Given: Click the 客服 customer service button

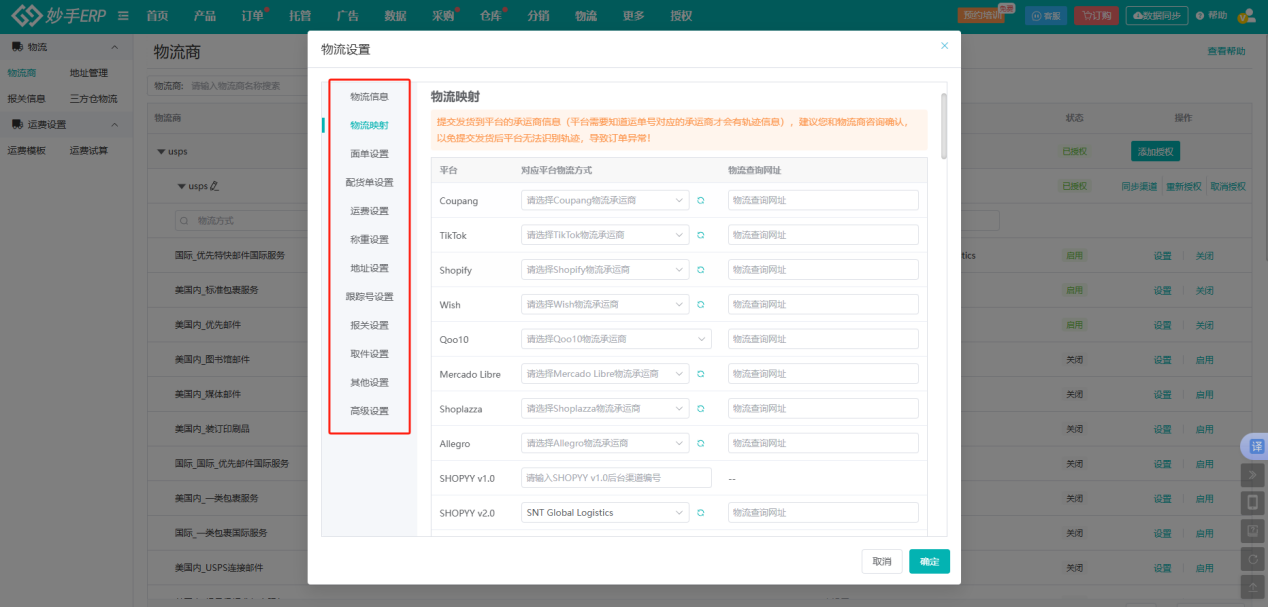Looking at the screenshot, I should [x=1046, y=16].
